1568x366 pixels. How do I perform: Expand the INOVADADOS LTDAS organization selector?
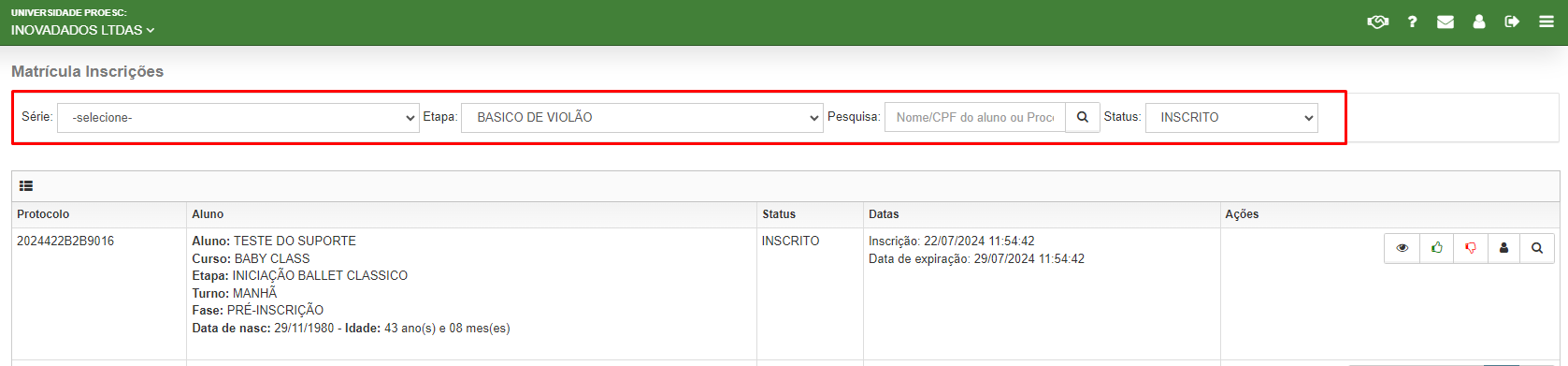(x=82, y=30)
